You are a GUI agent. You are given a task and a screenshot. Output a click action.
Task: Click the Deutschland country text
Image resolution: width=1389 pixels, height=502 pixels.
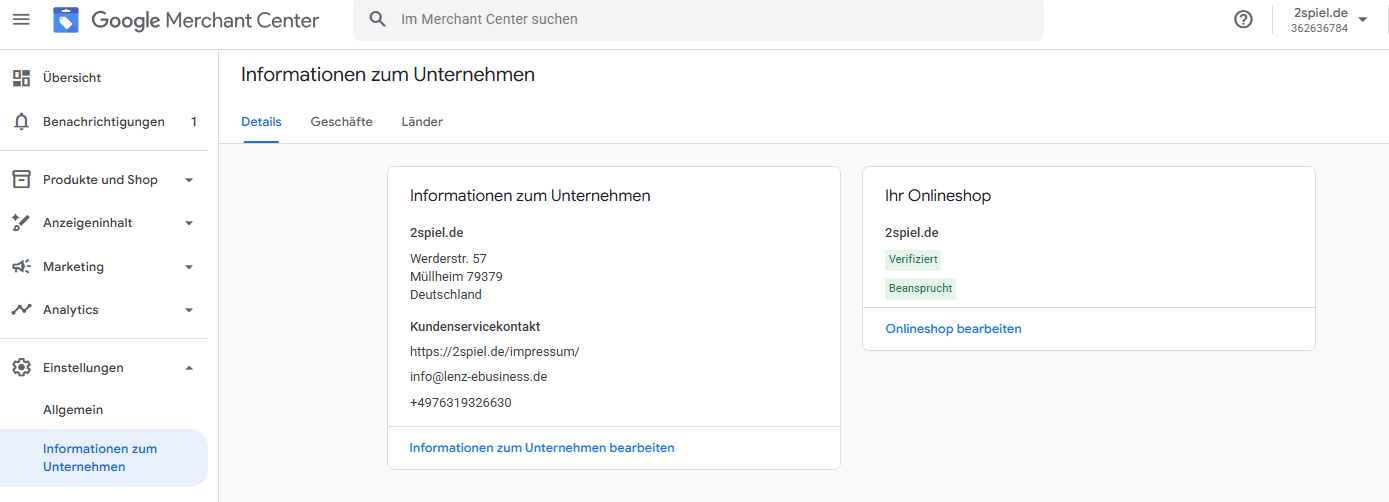tap(446, 295)
